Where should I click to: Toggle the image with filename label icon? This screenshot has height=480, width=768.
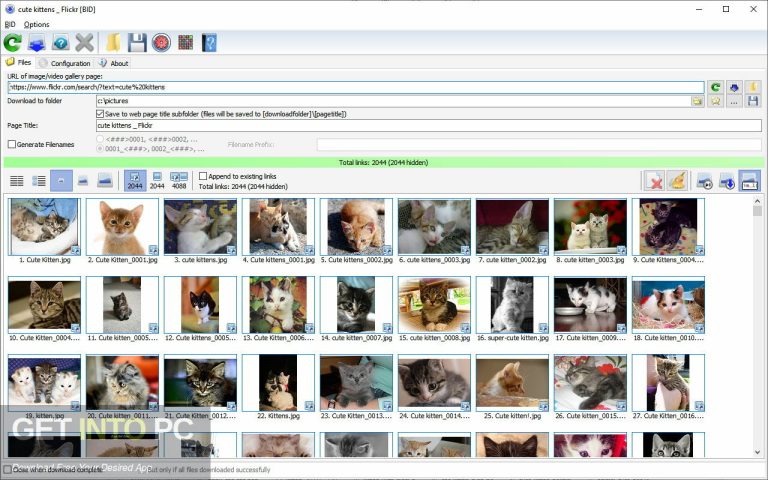coord(749,181)
